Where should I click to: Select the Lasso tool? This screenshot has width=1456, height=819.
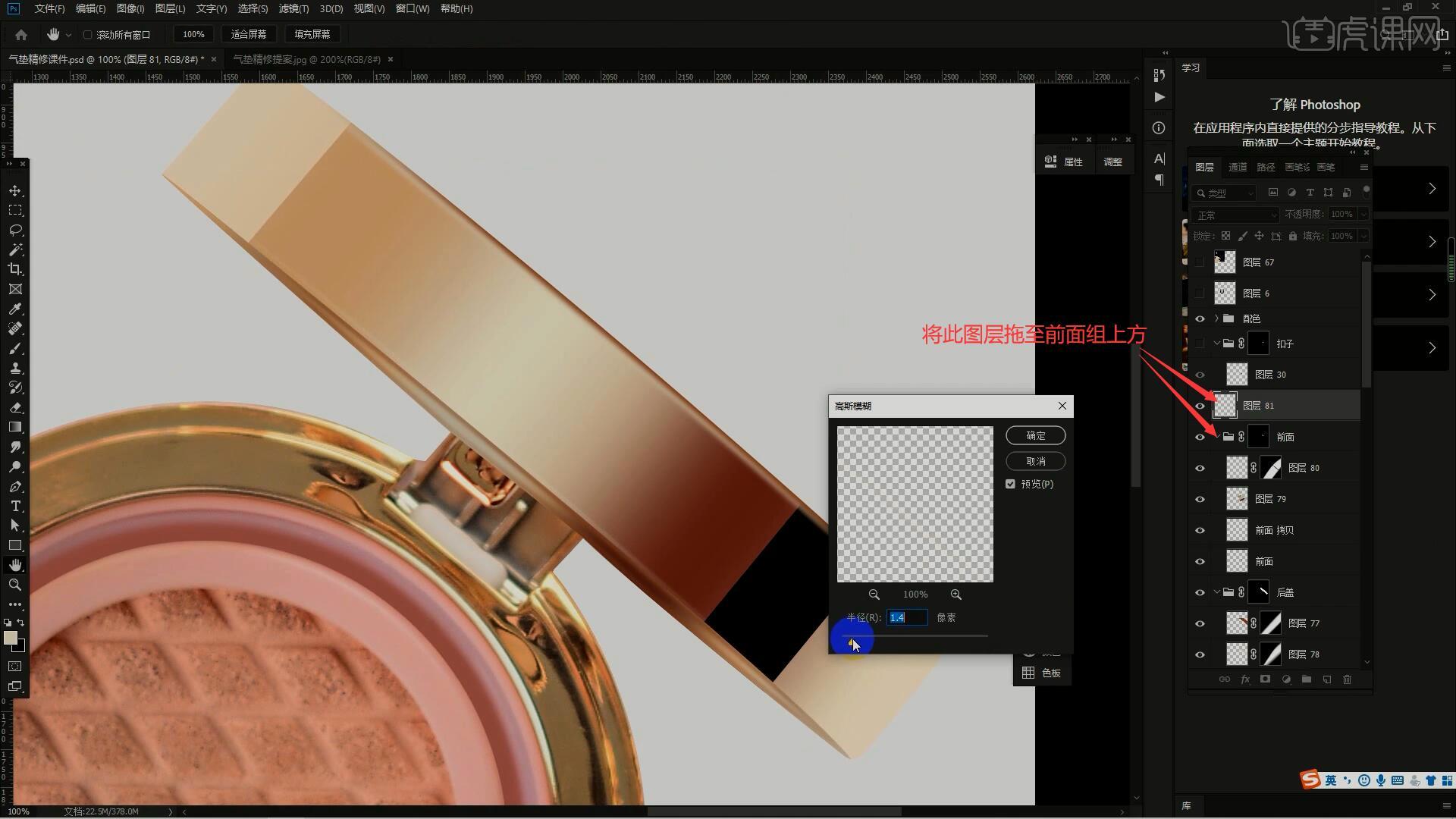click(15, 230)
